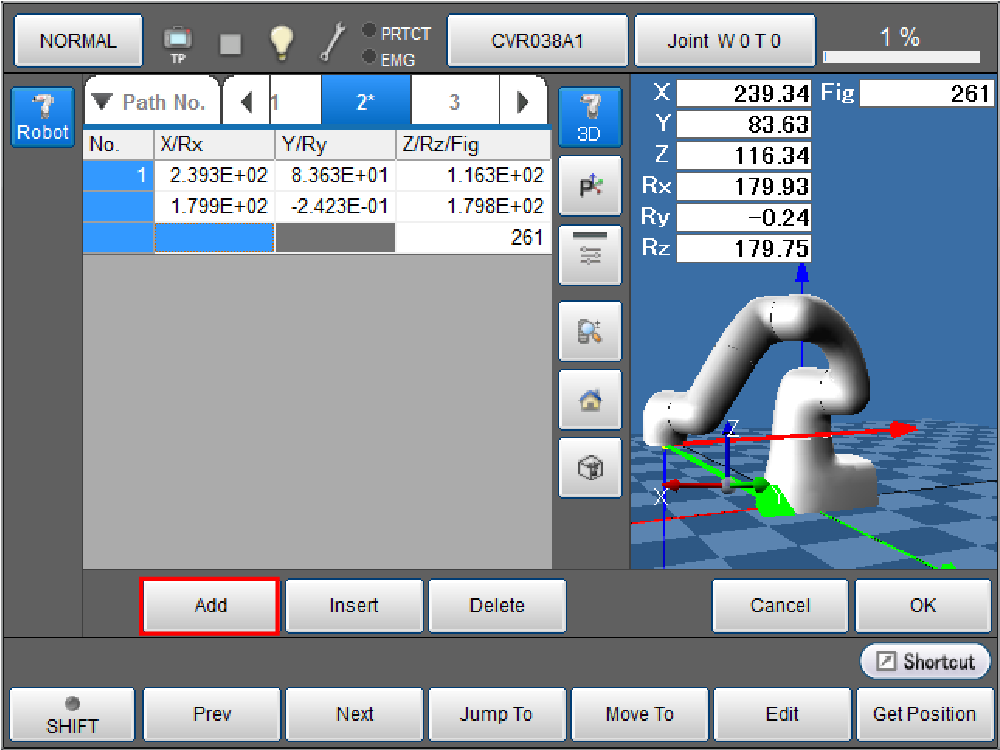Switch to path tab 3
1000x750 pixels.
pyautogui.click(x=454, y=102)
